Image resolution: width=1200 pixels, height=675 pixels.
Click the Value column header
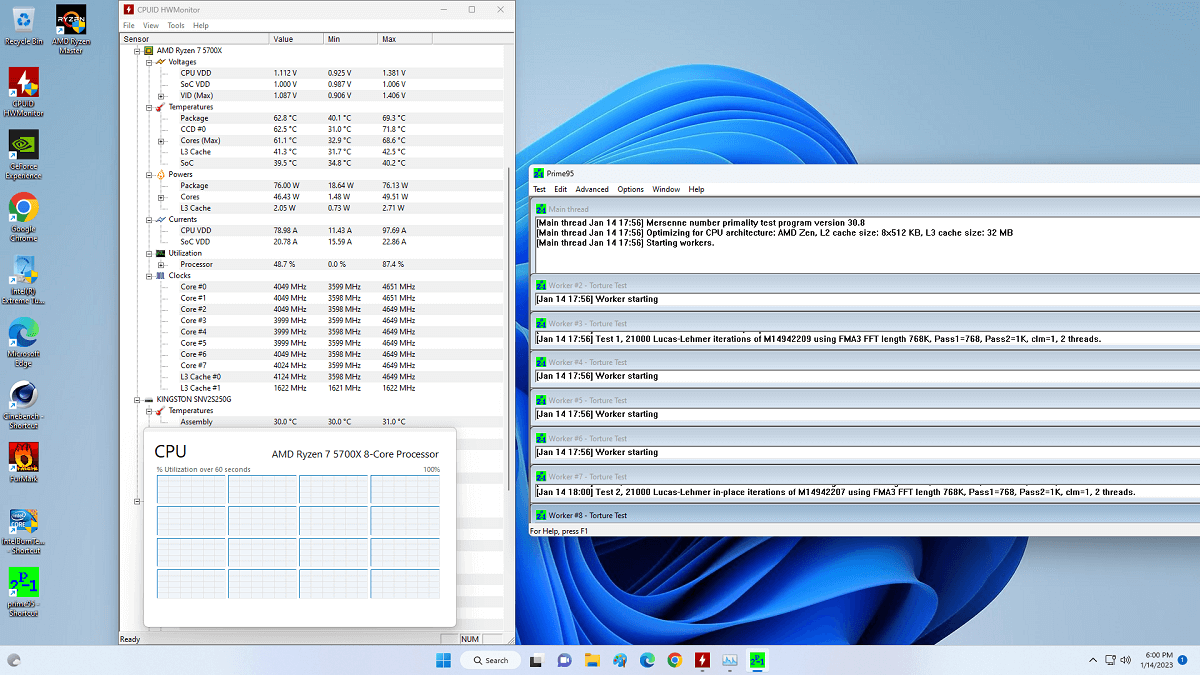point(297,39)
